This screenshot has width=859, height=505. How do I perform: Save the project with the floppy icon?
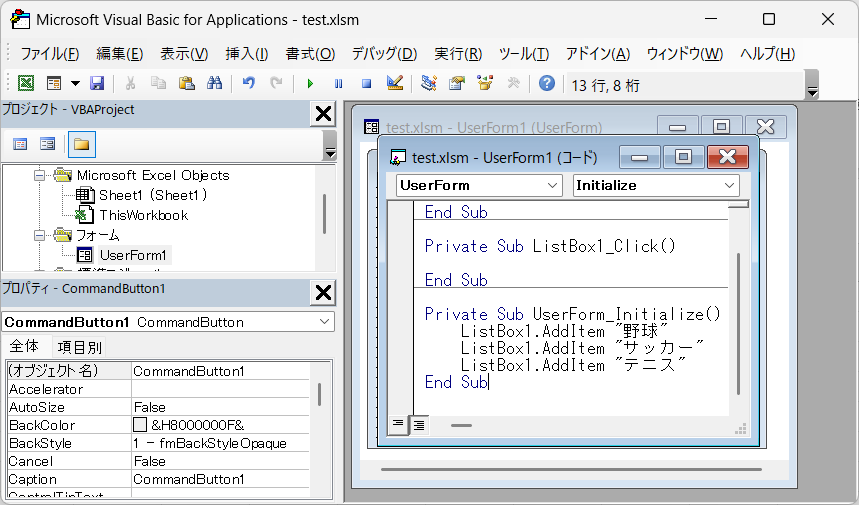click(x=97, y=83)
